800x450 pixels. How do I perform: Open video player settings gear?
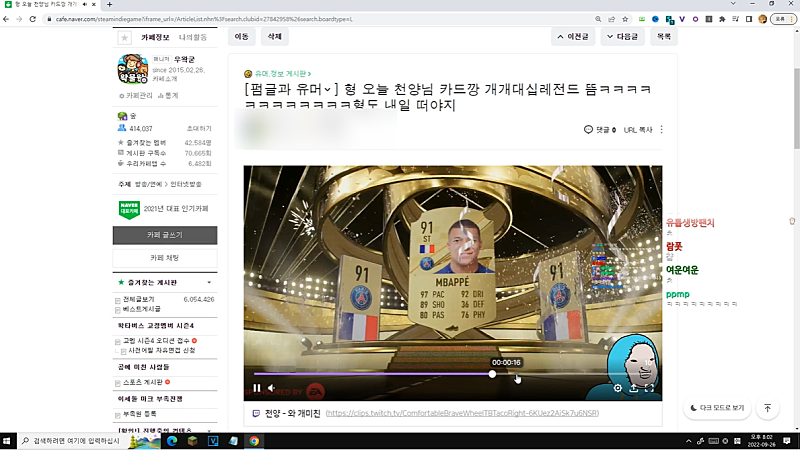coord(617,388)
